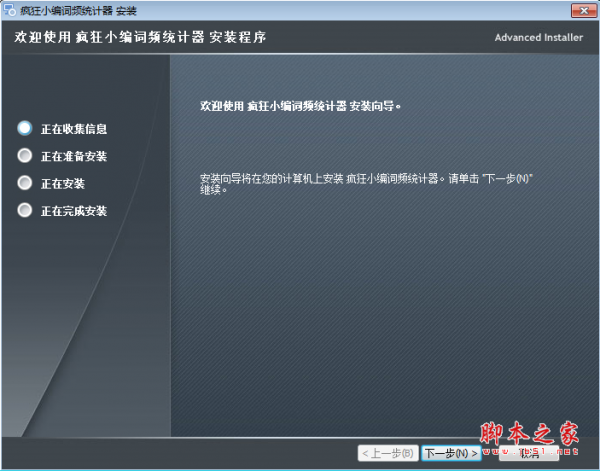Image resolution: width=600 pixels, height=471 pixels.
Task: Click the 正在完成安装 label
Action: pos(74,211)
